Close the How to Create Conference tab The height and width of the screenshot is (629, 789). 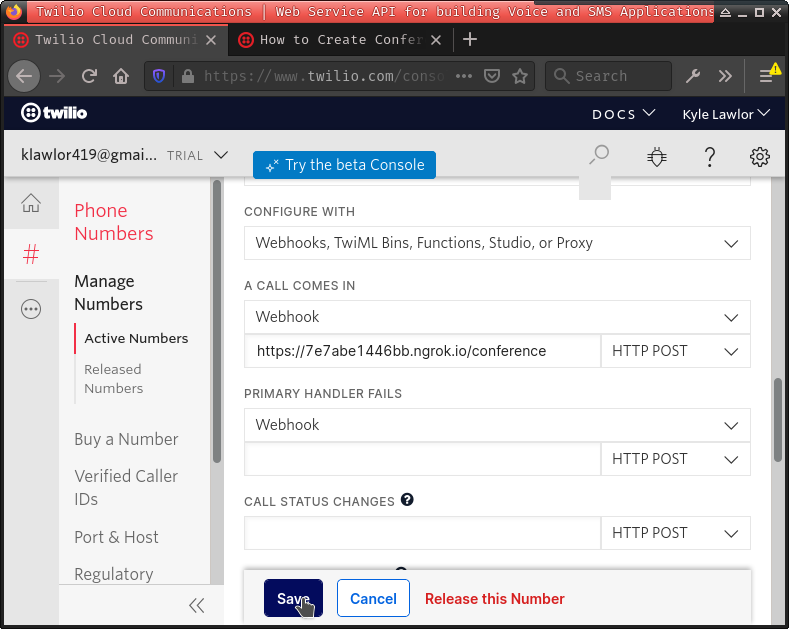pos(436,40)
